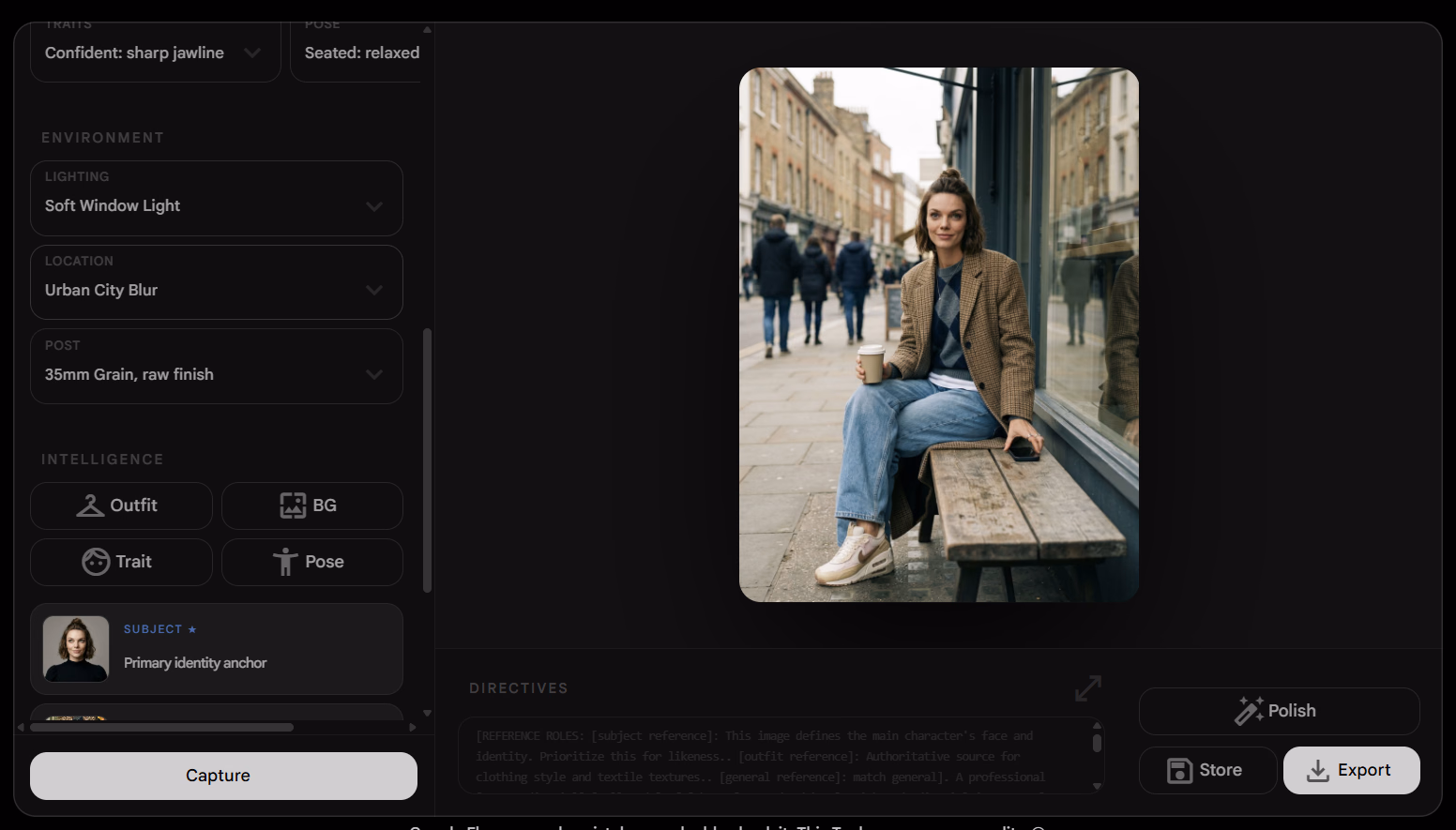
Task: Click the magic wand Polish icon
Action: point(1249,711)
